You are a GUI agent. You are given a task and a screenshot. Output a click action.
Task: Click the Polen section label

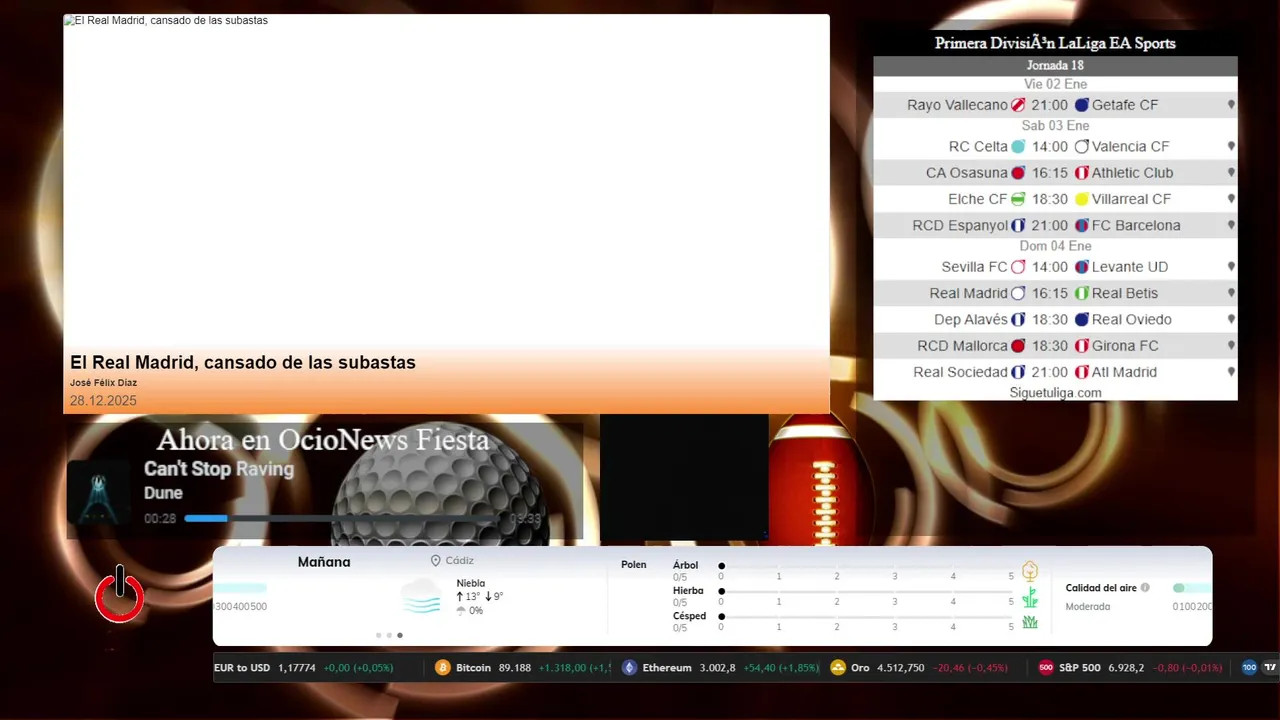(634, 565)
